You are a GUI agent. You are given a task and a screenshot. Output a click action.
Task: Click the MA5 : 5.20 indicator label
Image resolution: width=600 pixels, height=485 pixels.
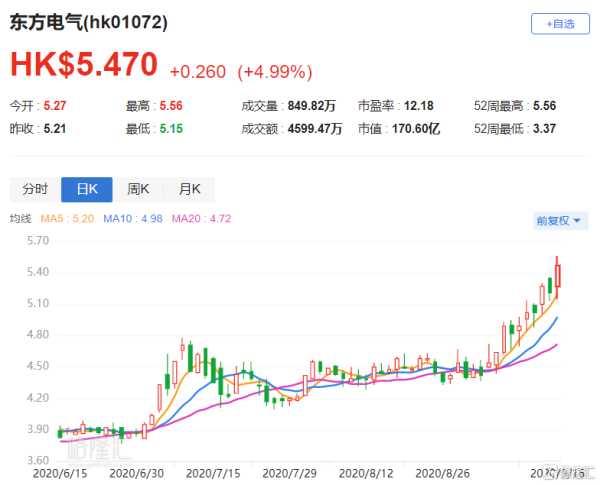[x=67, y=219]
